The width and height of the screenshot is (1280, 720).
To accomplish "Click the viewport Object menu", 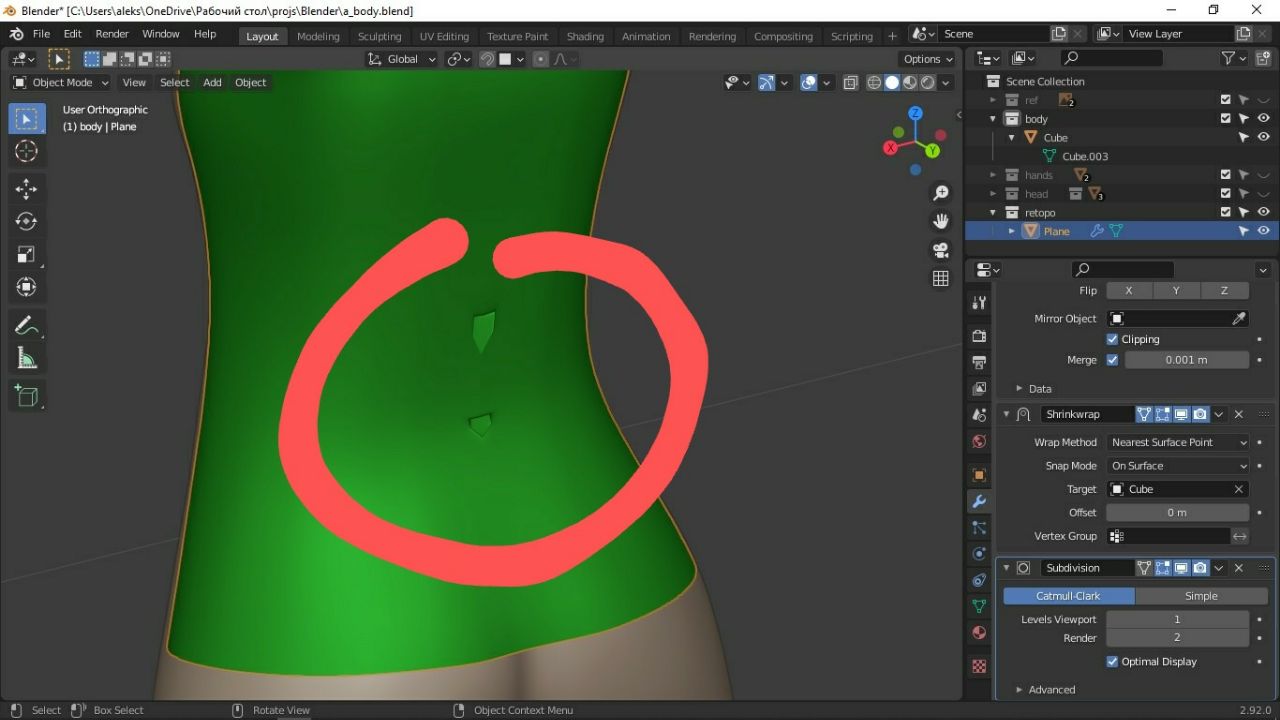I will coord(251,83).
